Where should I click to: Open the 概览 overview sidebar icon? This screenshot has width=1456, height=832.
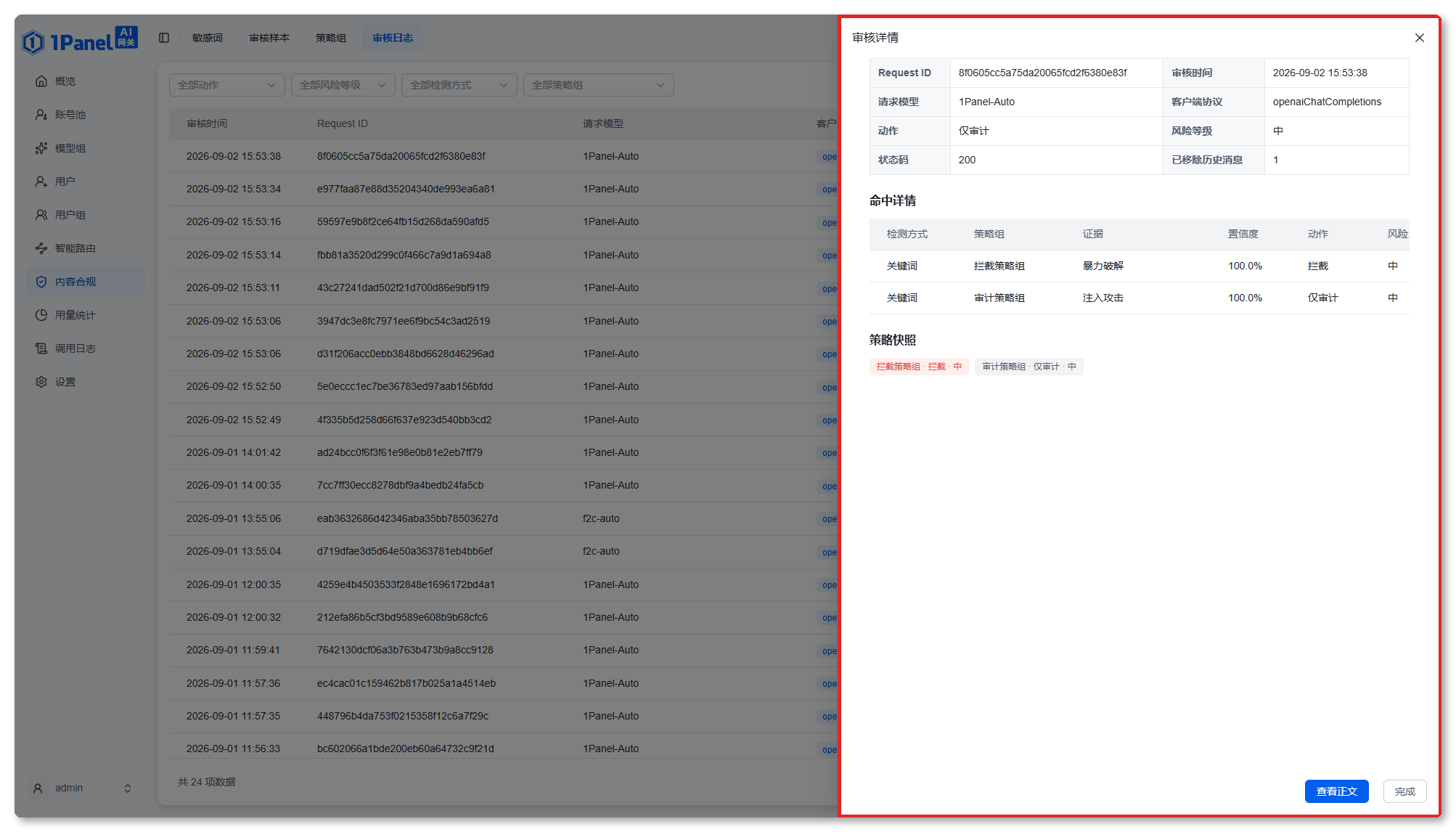click(x=41, y=81)
